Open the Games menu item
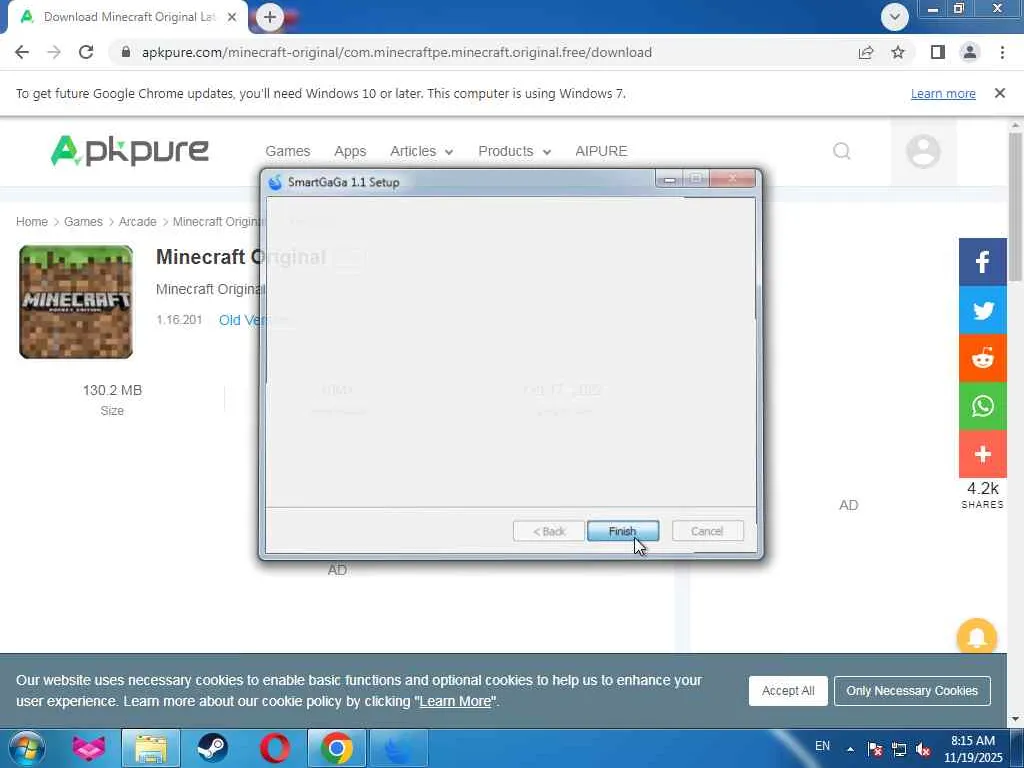The height and width of the screenshot is (768, 1024). (287, 151)
